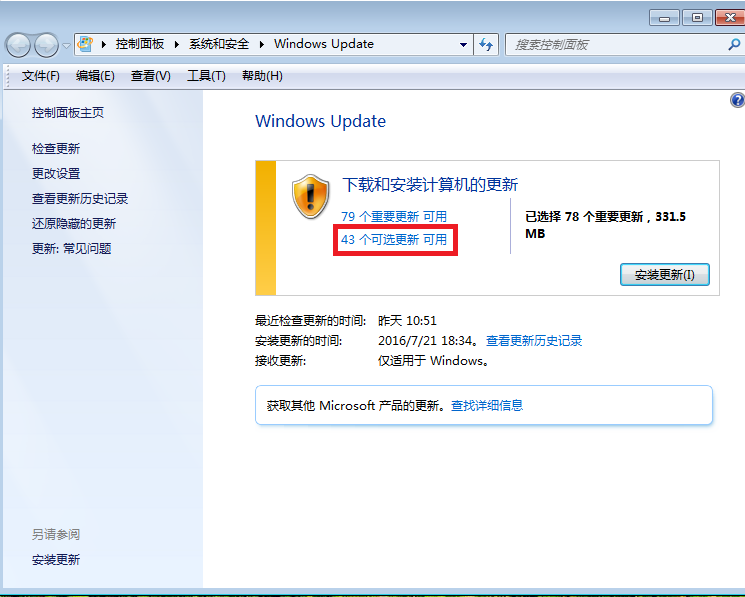
Task: Open the 编辑(E) menu
Action: point(95,76)
